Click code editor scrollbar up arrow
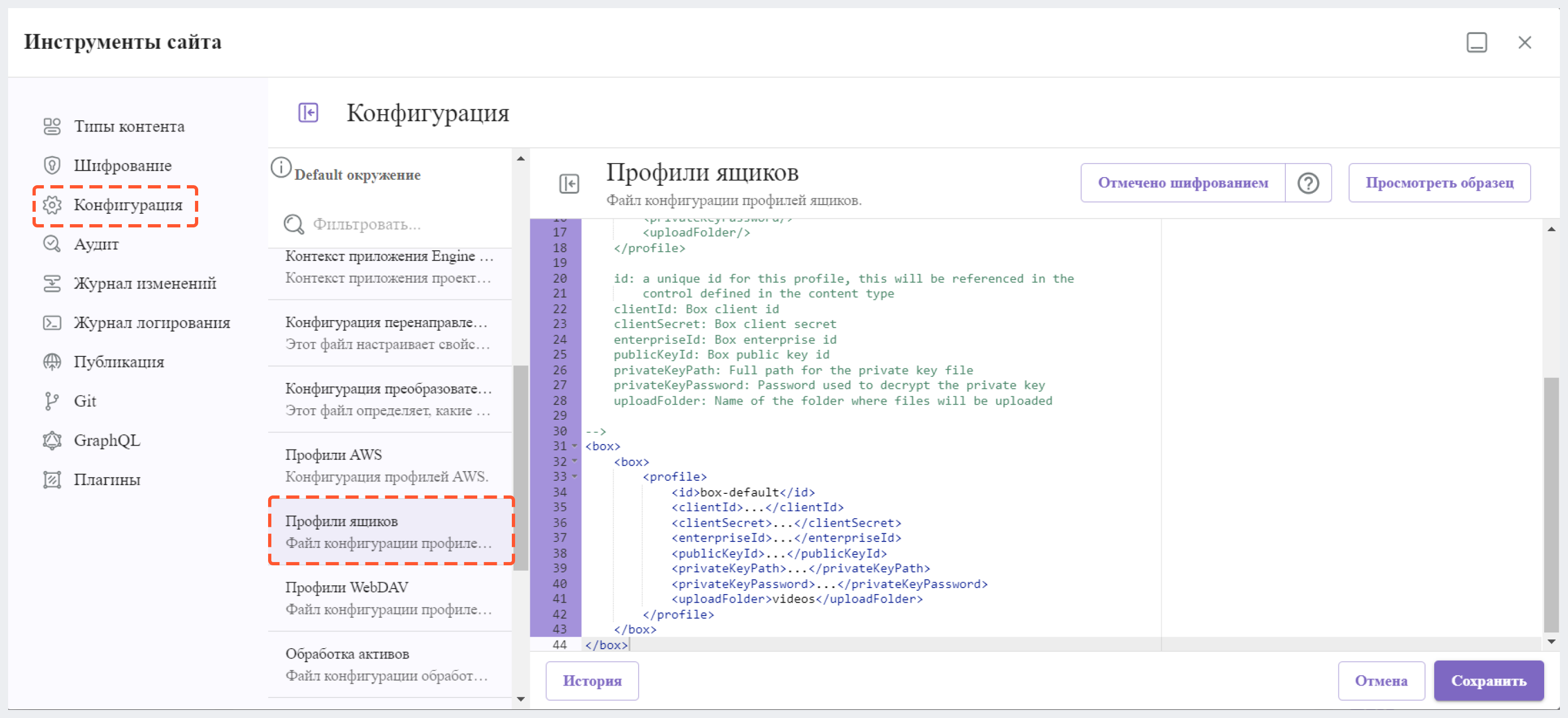The width and height of the screenshot is (1568, 718). pyautogui.click(x=1551, y=230)
